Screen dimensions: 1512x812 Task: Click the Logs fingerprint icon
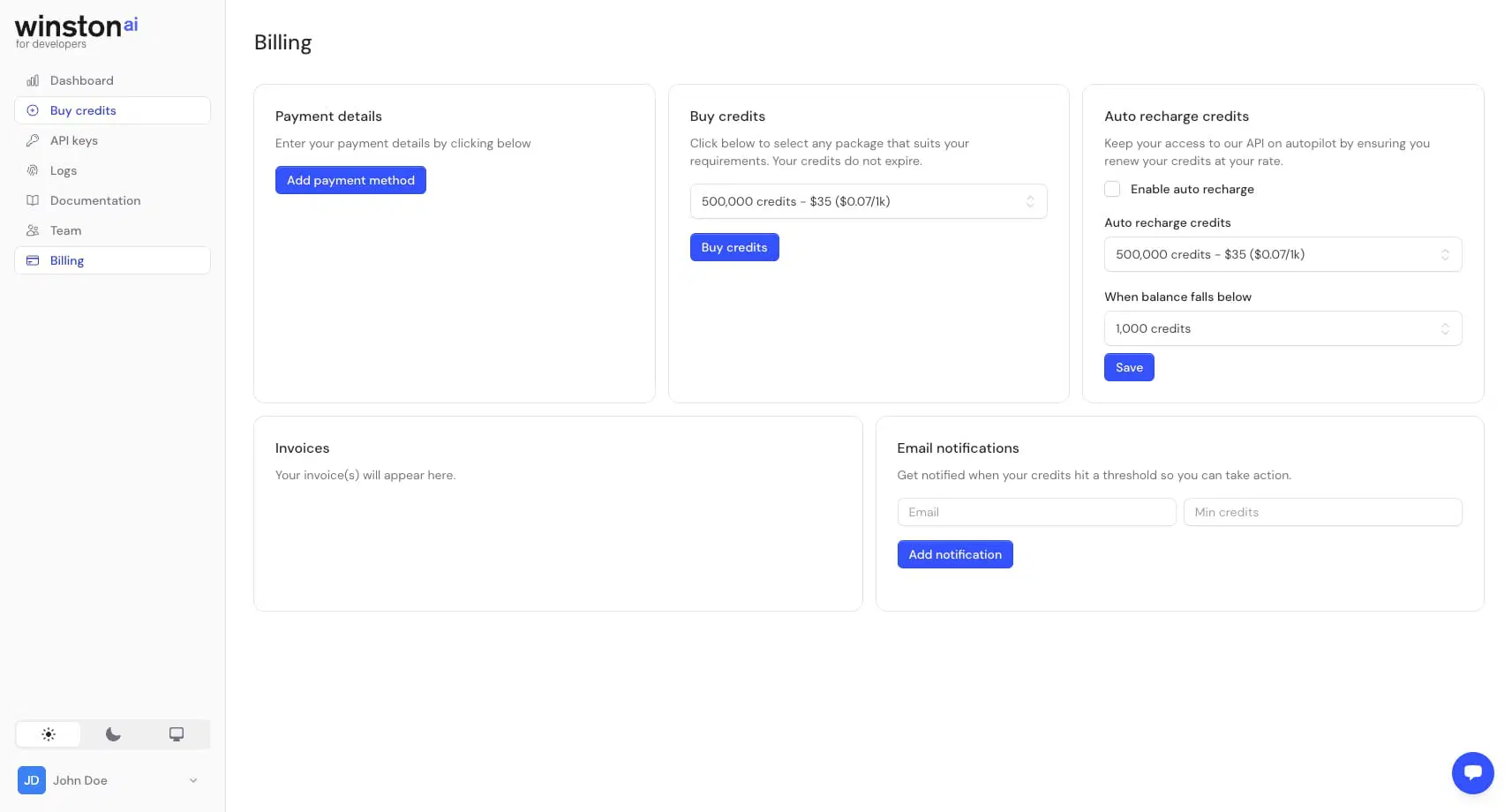(33, 170)
